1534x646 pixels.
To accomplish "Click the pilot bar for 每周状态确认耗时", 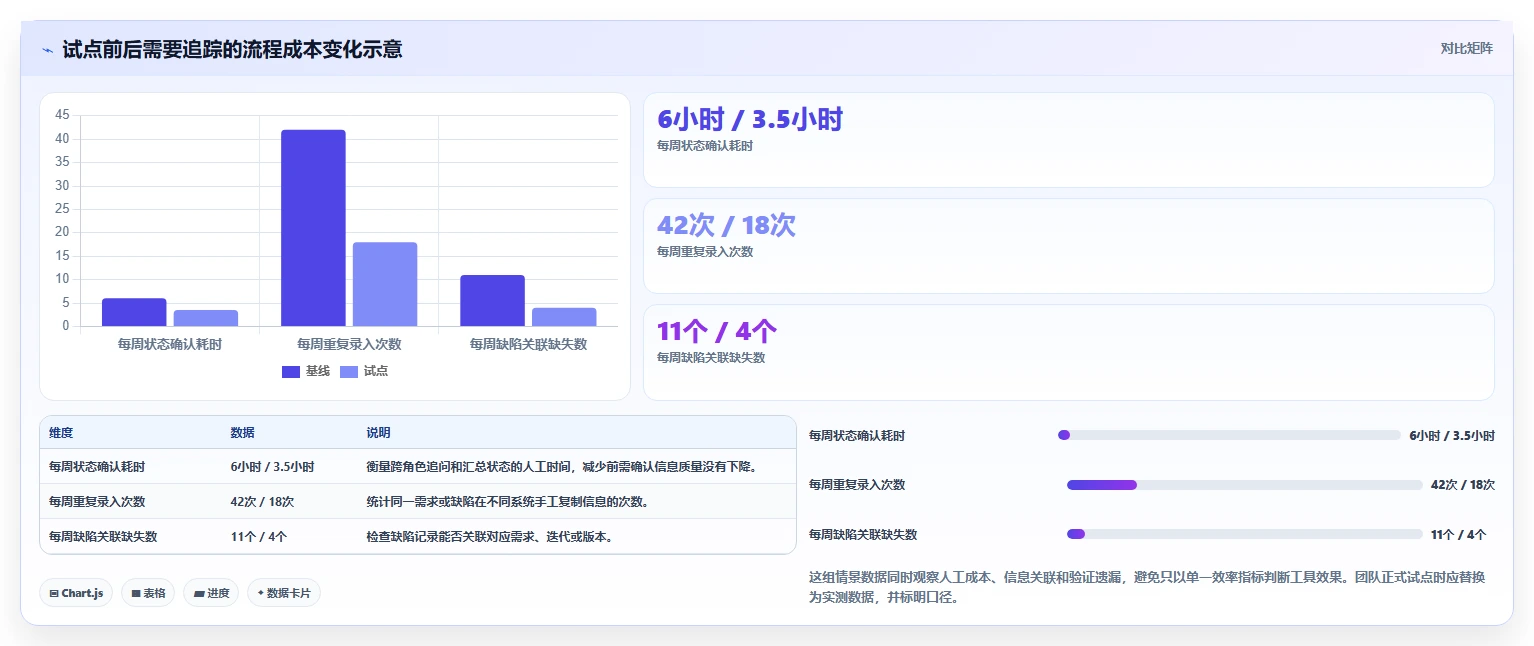I will (x=206, y=318).
